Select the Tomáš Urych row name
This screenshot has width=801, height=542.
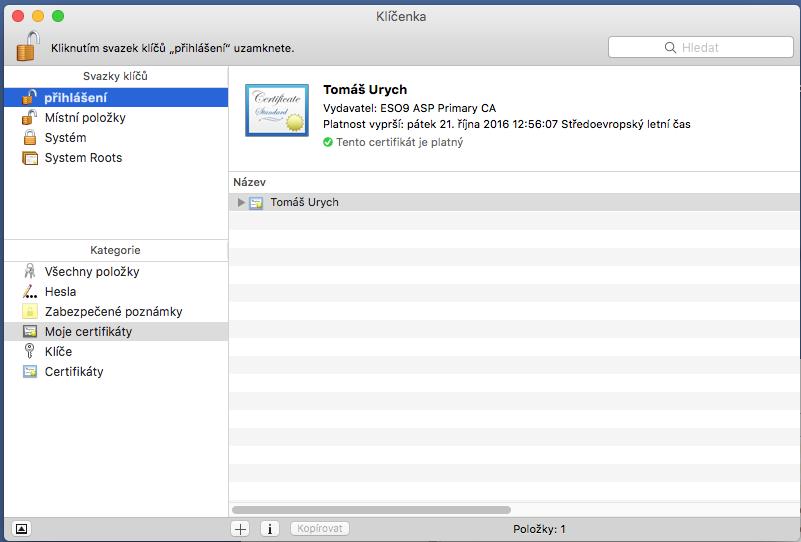click(304, 202)
